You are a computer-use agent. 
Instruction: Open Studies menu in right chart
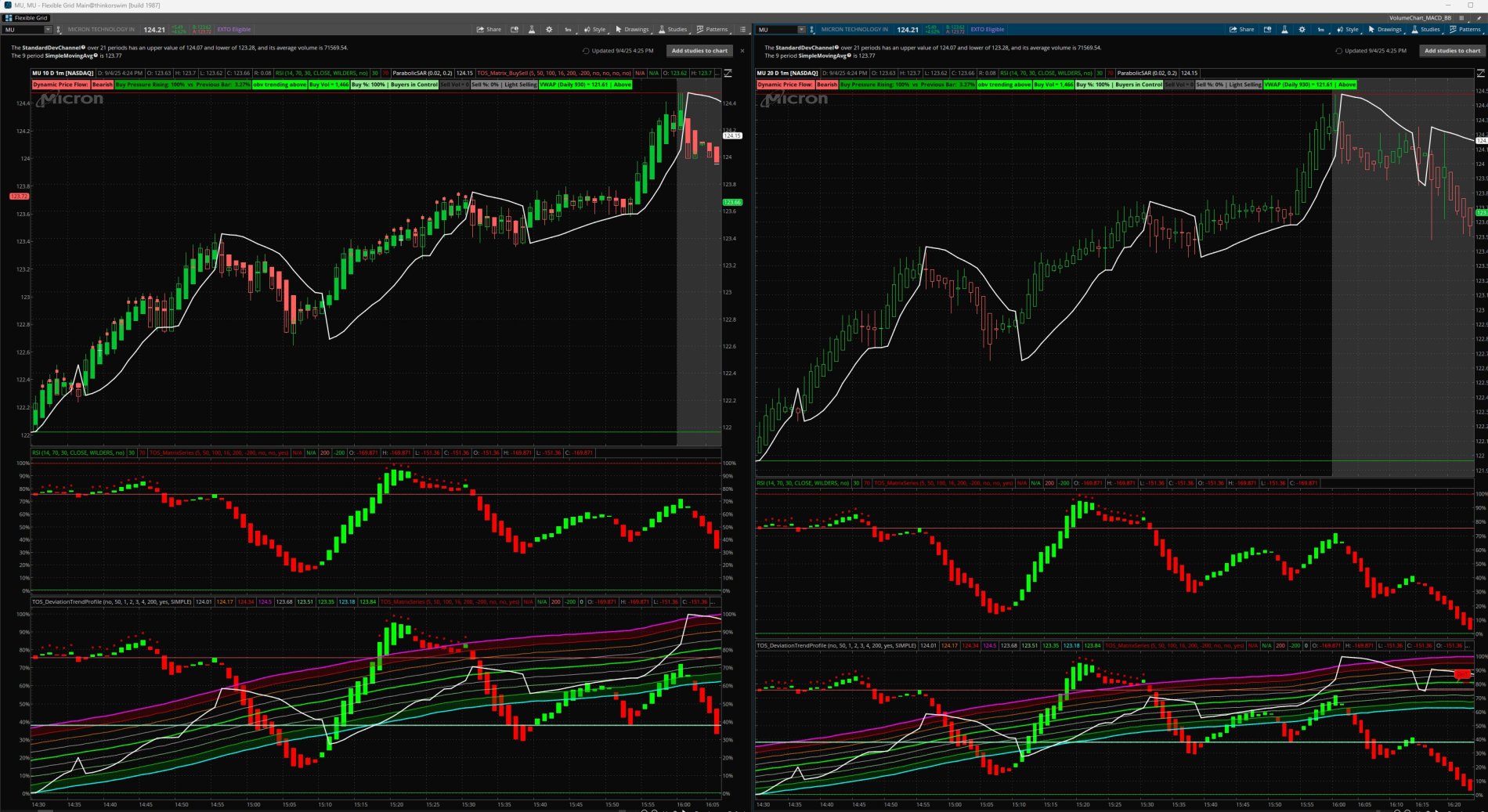point(1425,30)
